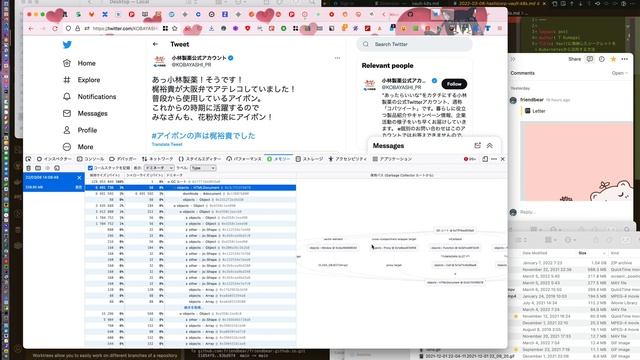Switch to the スタイルエディター devtools tab

point(200,159)
